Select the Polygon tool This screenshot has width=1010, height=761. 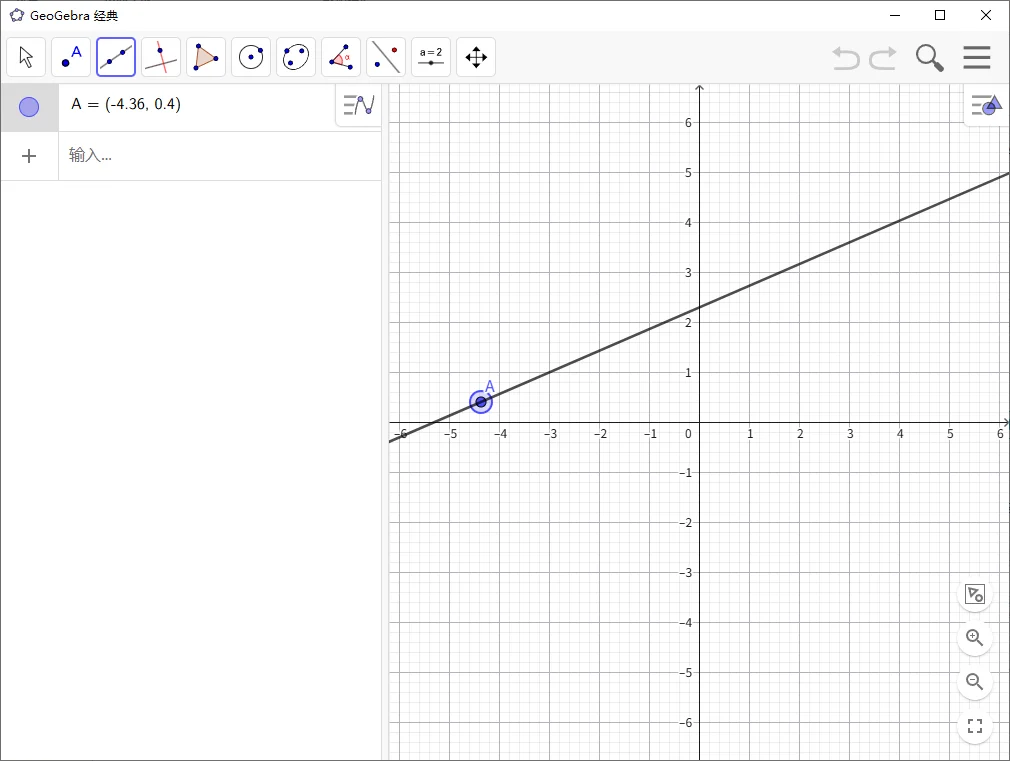pos(206,57)
